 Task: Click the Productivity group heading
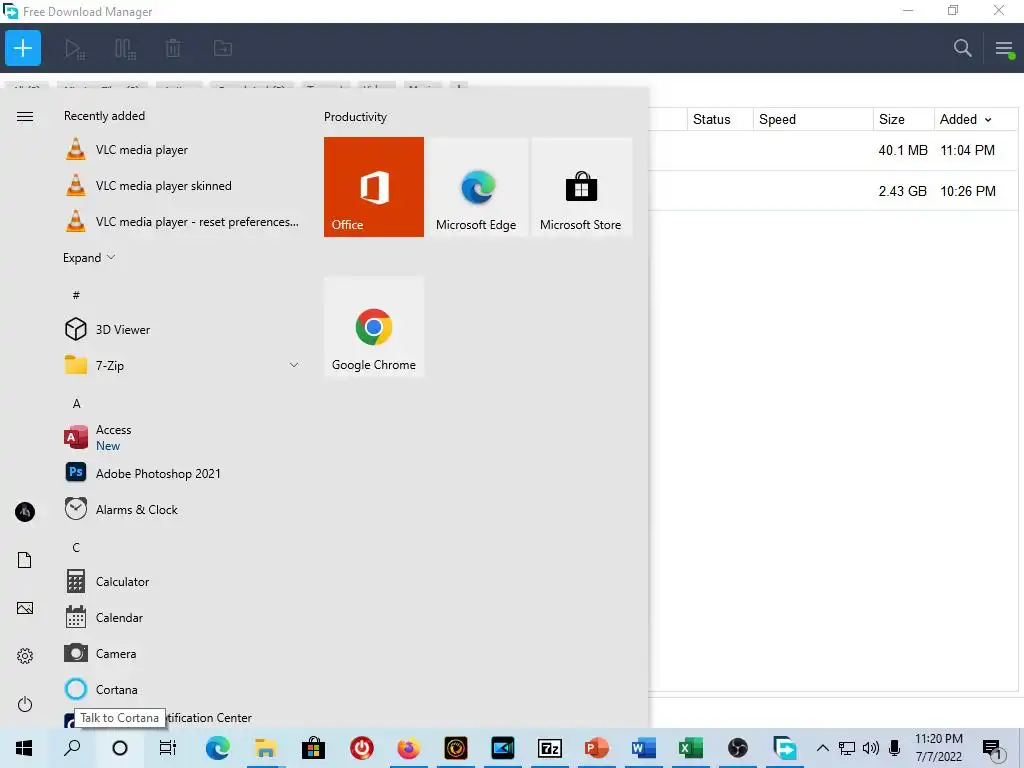click(355, 117)
